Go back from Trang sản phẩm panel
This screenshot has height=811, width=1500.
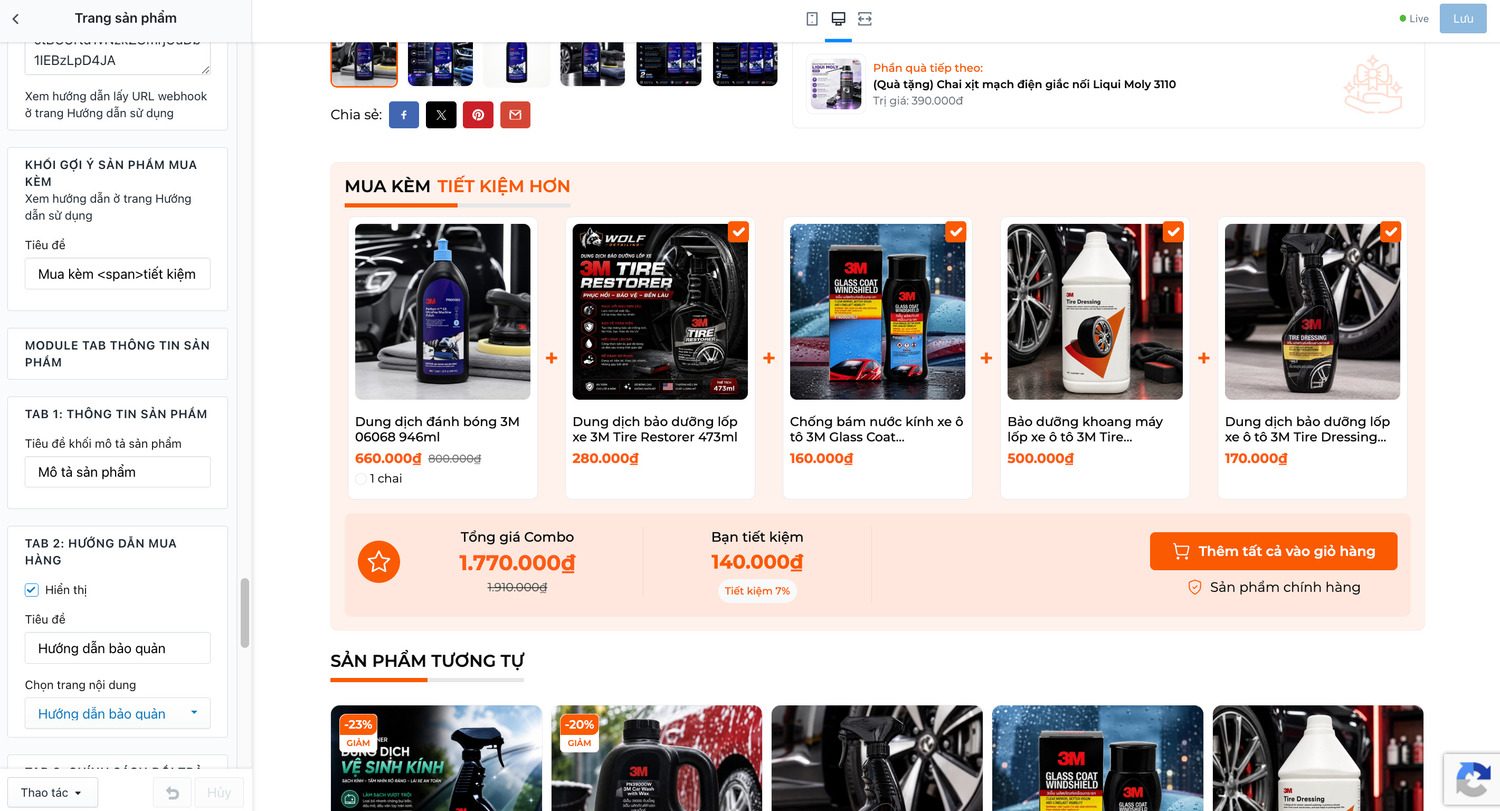pos(16,19)
